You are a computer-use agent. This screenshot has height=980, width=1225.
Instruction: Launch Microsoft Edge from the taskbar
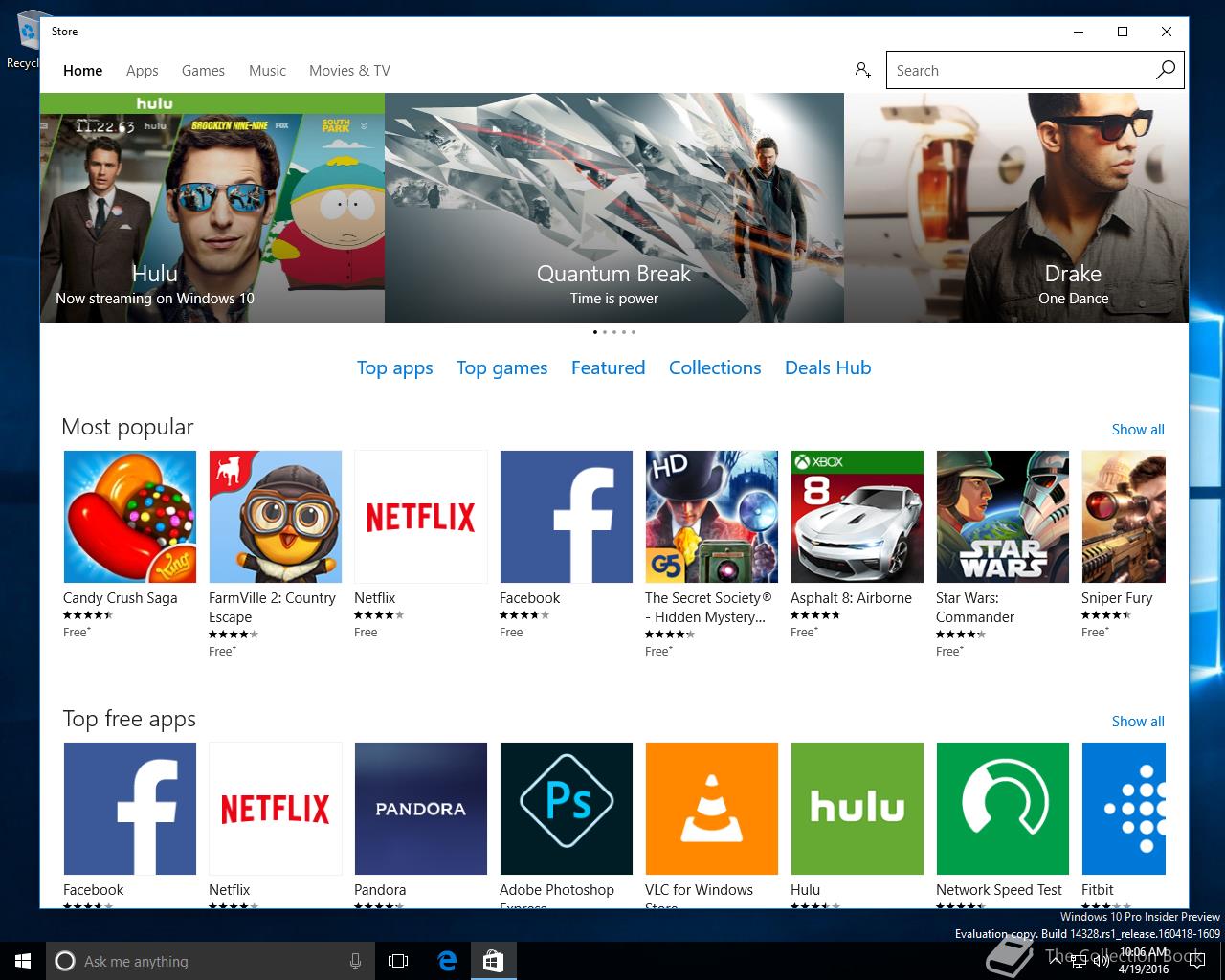[447, 961]
